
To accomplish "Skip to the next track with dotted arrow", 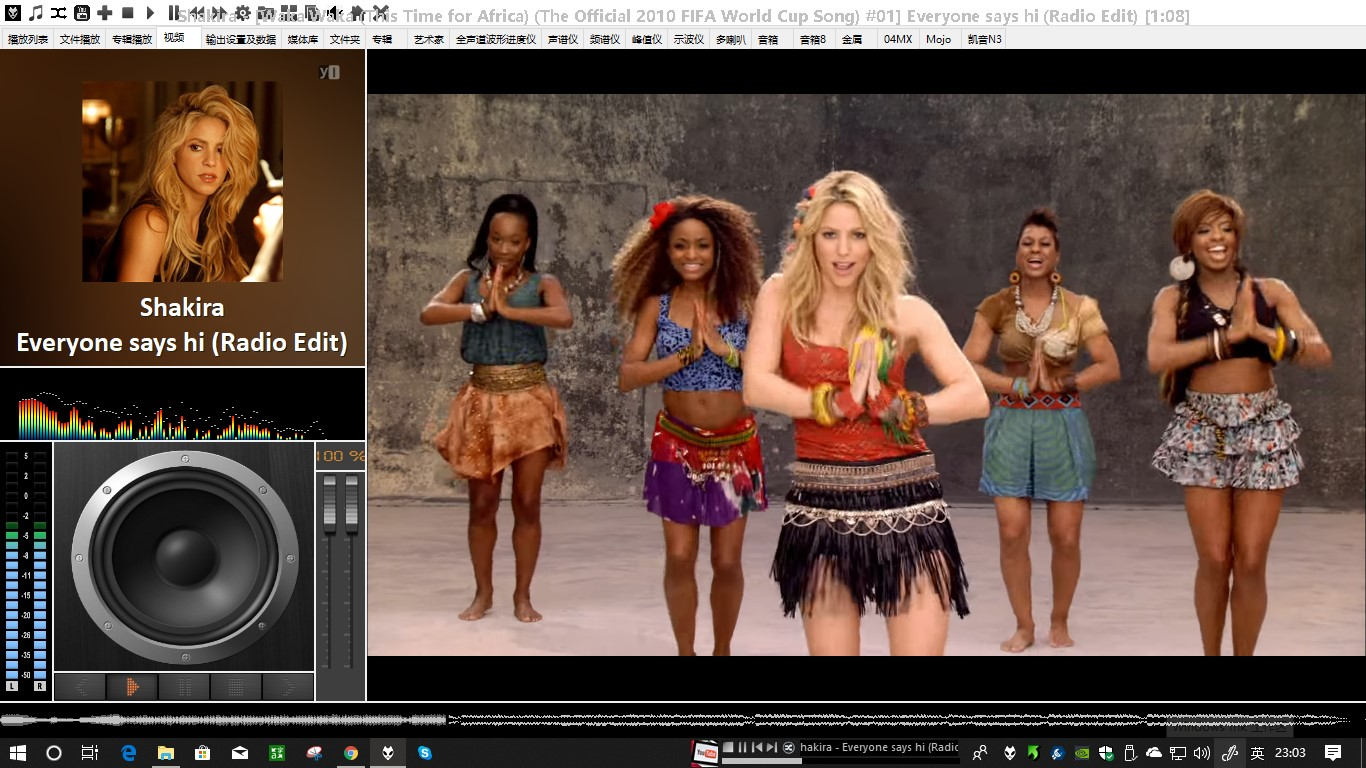I will click(x=219, y=13).
